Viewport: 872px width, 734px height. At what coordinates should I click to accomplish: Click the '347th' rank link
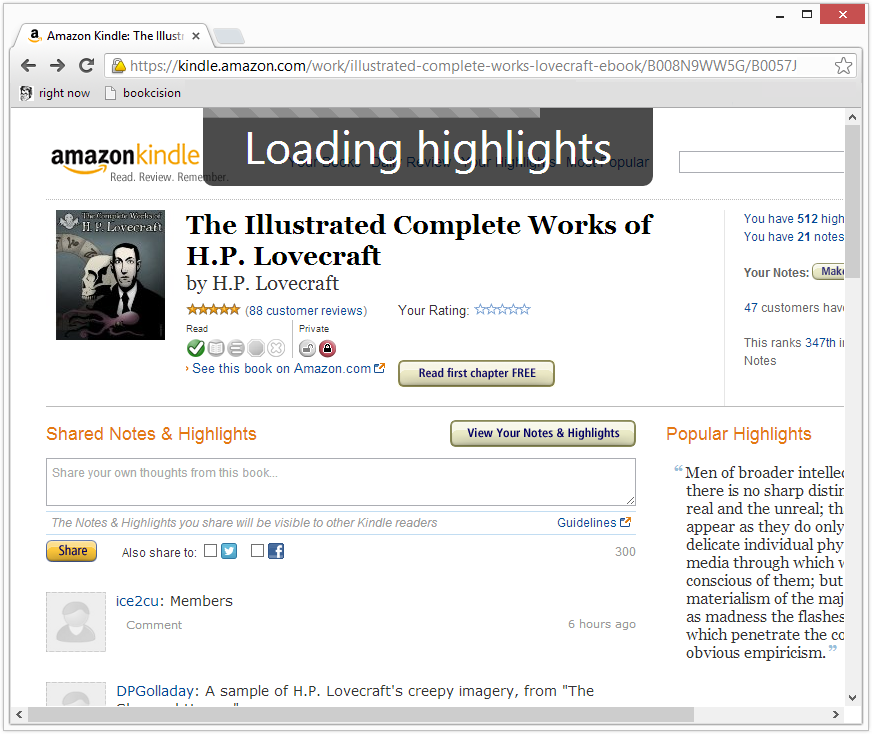tap(820, 343)
